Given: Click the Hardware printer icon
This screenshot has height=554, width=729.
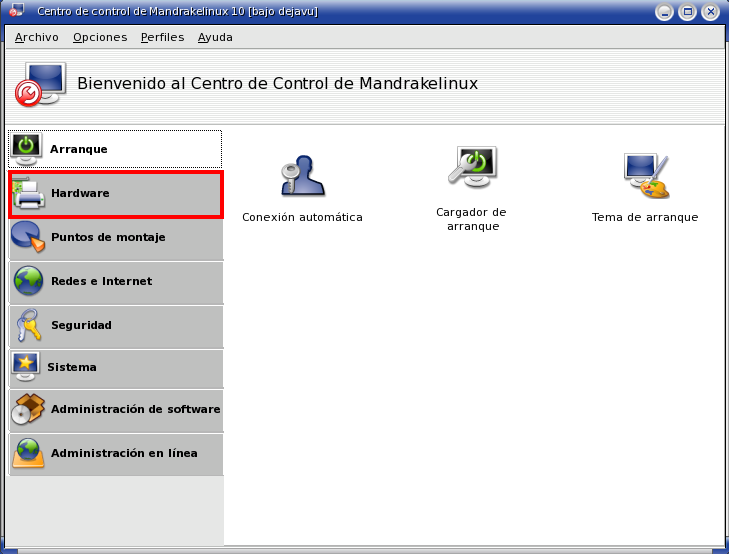Looking at the screenshot, I should point(28,193).
